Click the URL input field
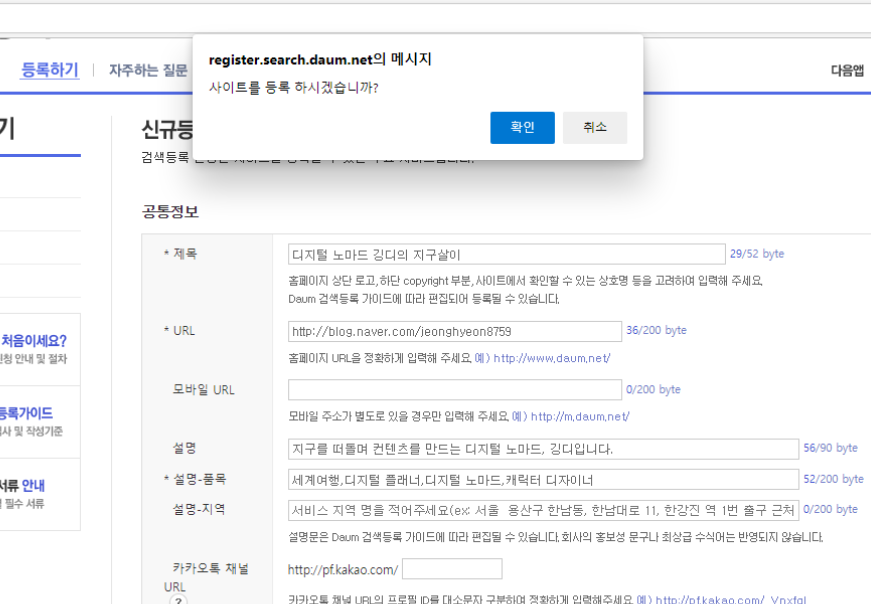This screenshot has width=871, height=604. point(454,331)
